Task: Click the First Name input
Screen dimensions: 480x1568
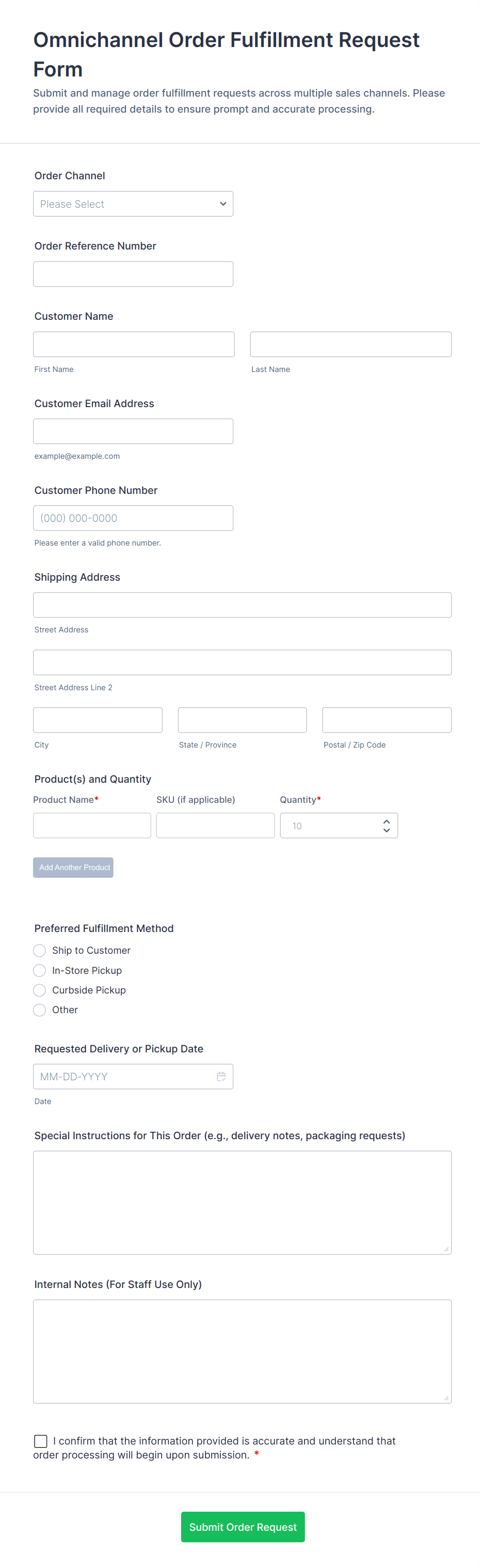Action: [x=133, y=344]
